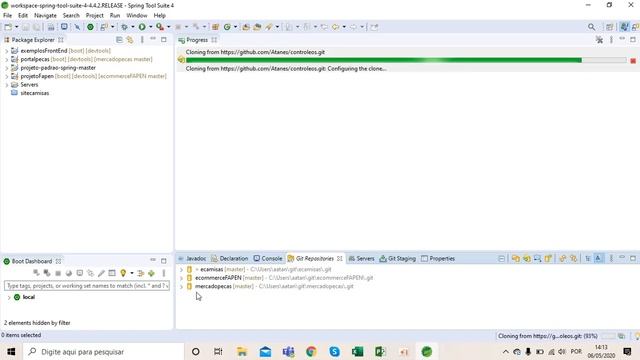Screen dimensions: 640x360
Task: Click the Open Type toolbar icon
Action: (x=246, y=27)
